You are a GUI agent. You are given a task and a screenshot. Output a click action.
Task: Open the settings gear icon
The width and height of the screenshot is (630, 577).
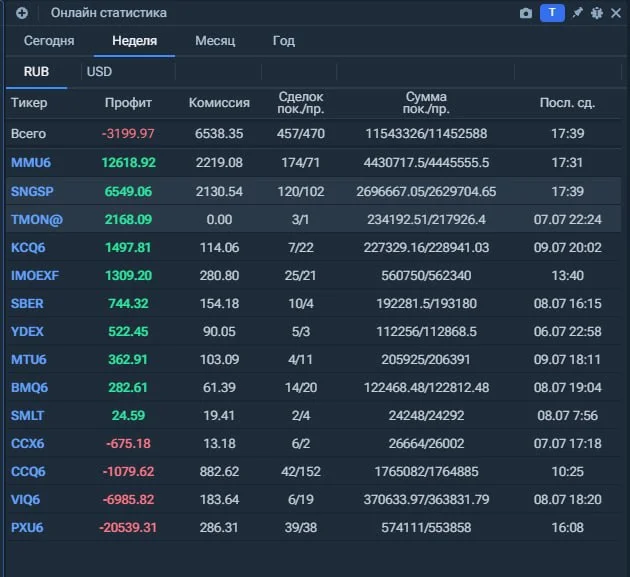pos(597,13)
